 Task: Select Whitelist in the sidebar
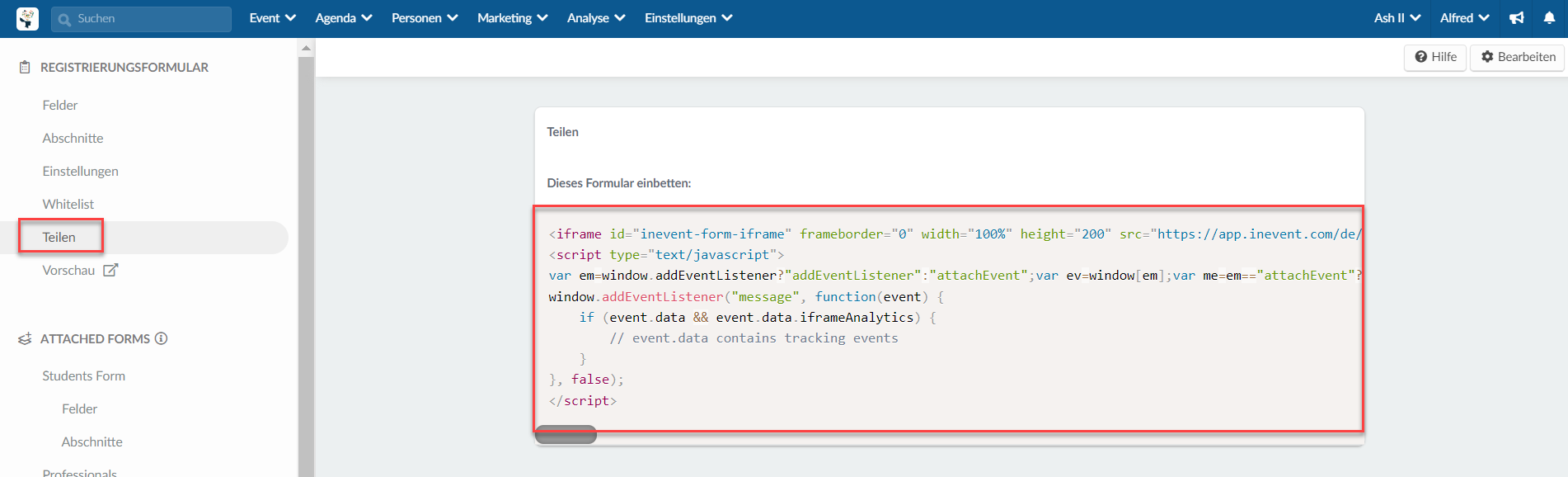(x=68, y=204)
